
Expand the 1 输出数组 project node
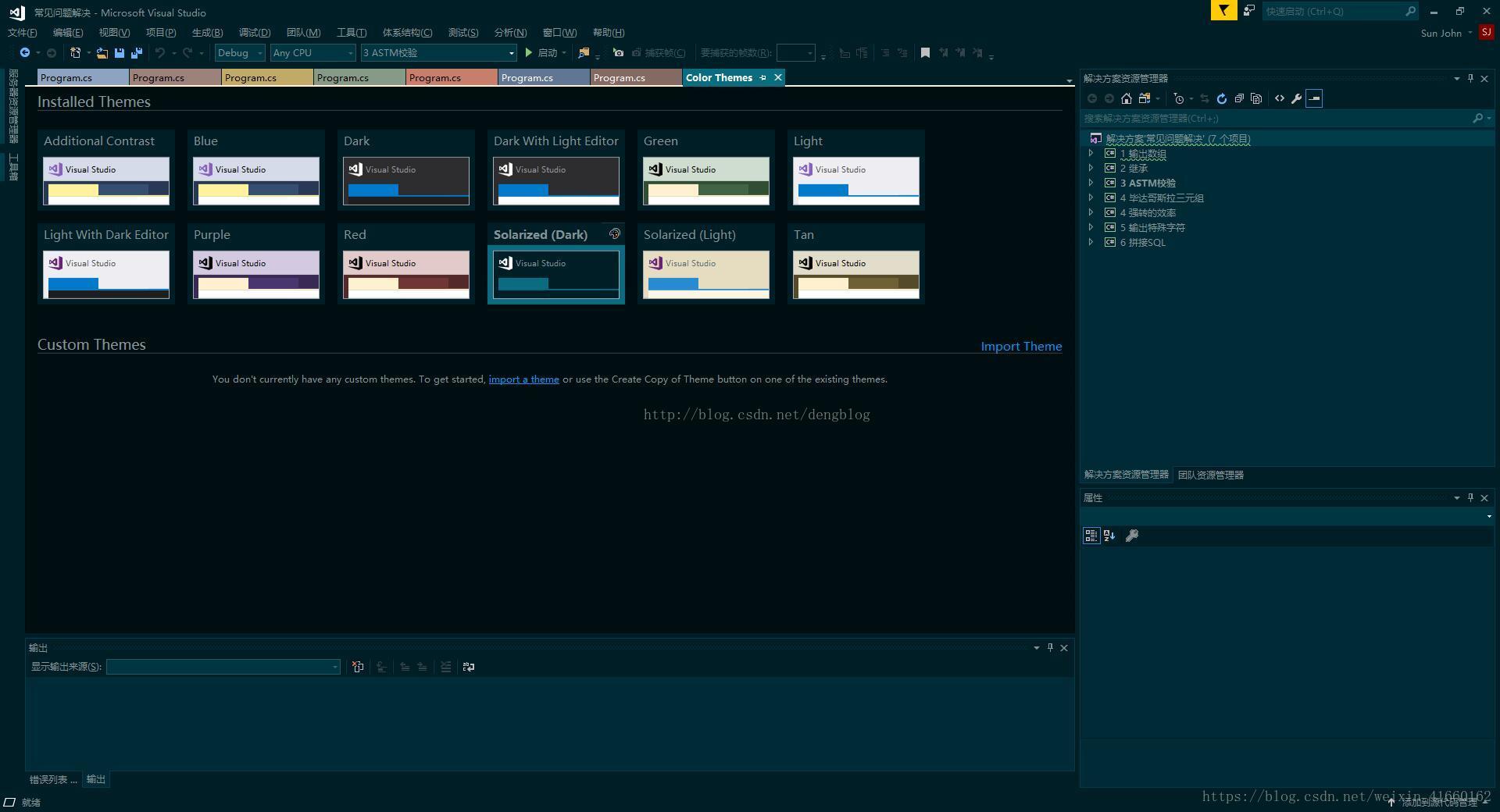click(1091, 154)
